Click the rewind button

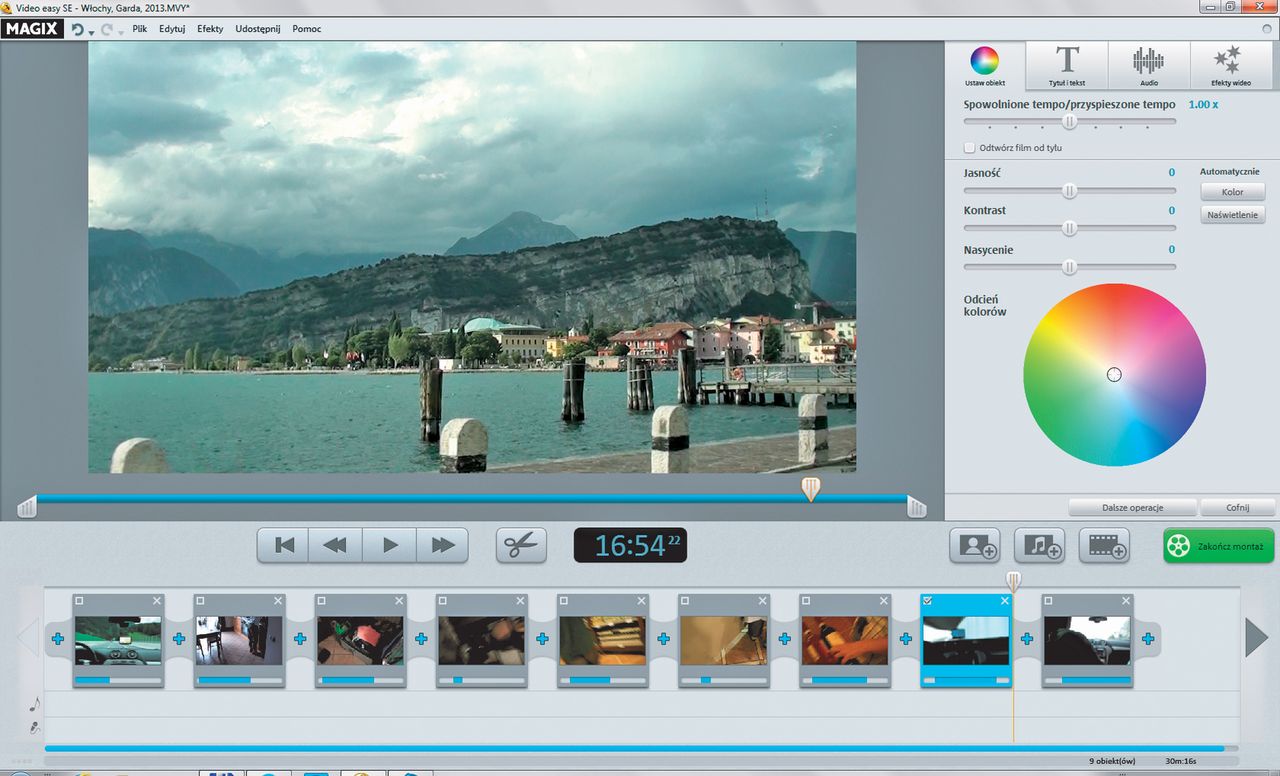point(336,545)
